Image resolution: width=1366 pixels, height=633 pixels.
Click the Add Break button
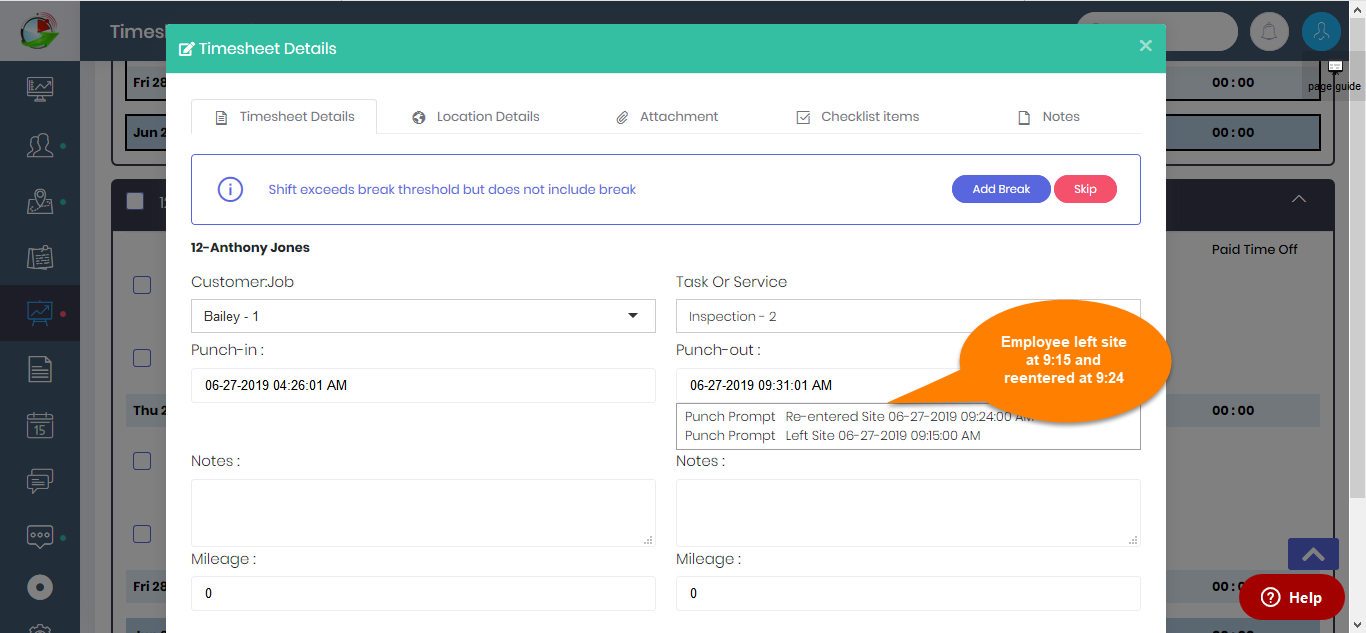pos(1001,189)
